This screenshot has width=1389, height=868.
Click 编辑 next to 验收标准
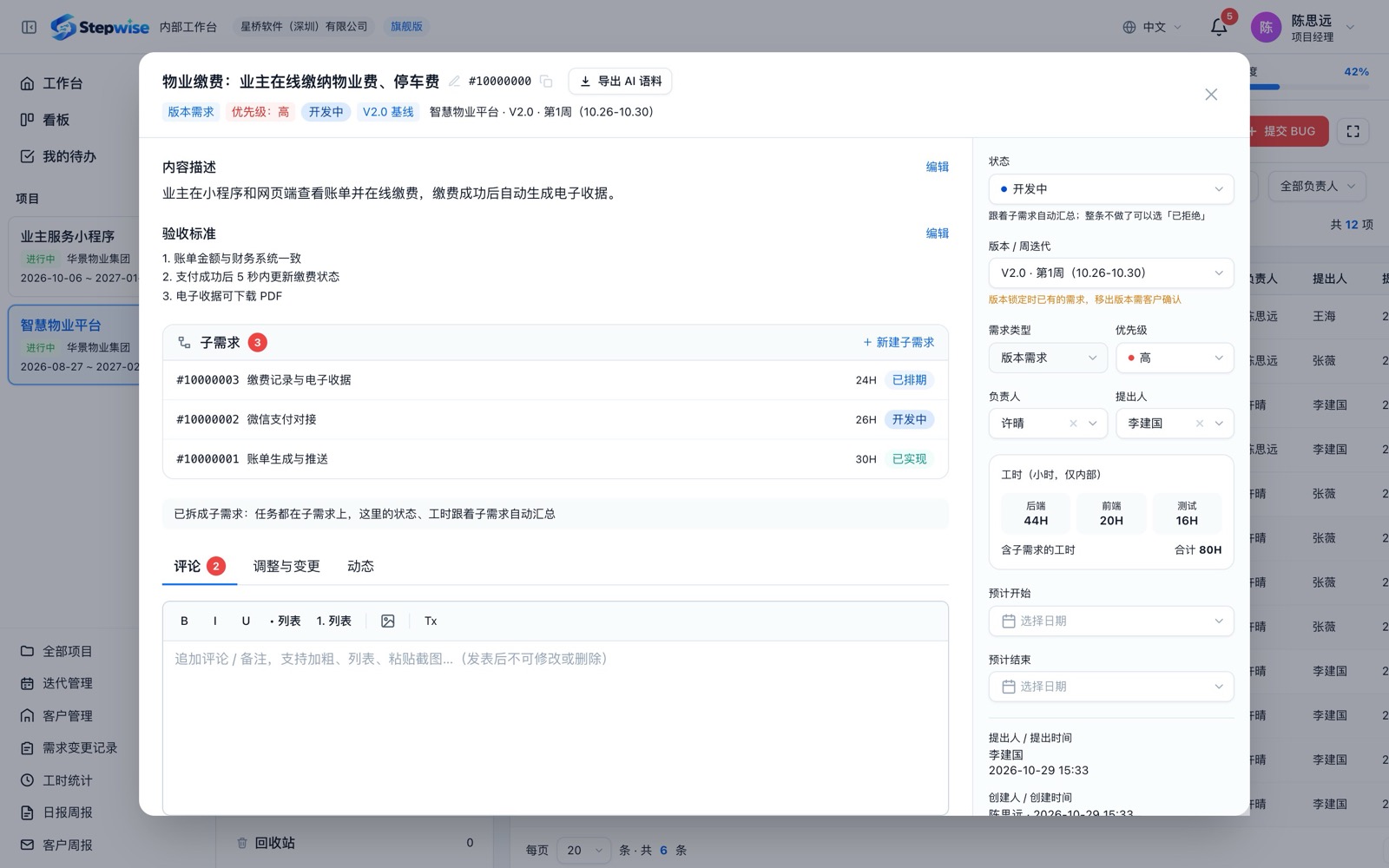point(937,233)
